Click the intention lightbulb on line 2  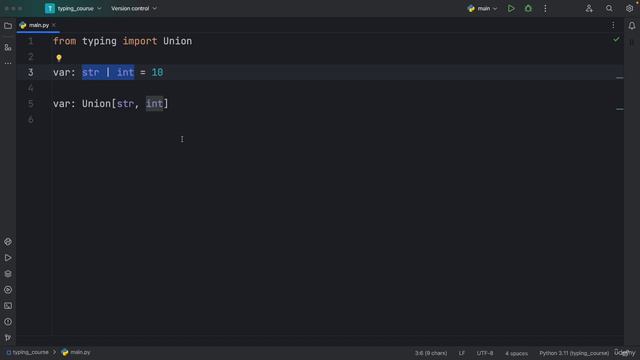(x=59, y=58)
